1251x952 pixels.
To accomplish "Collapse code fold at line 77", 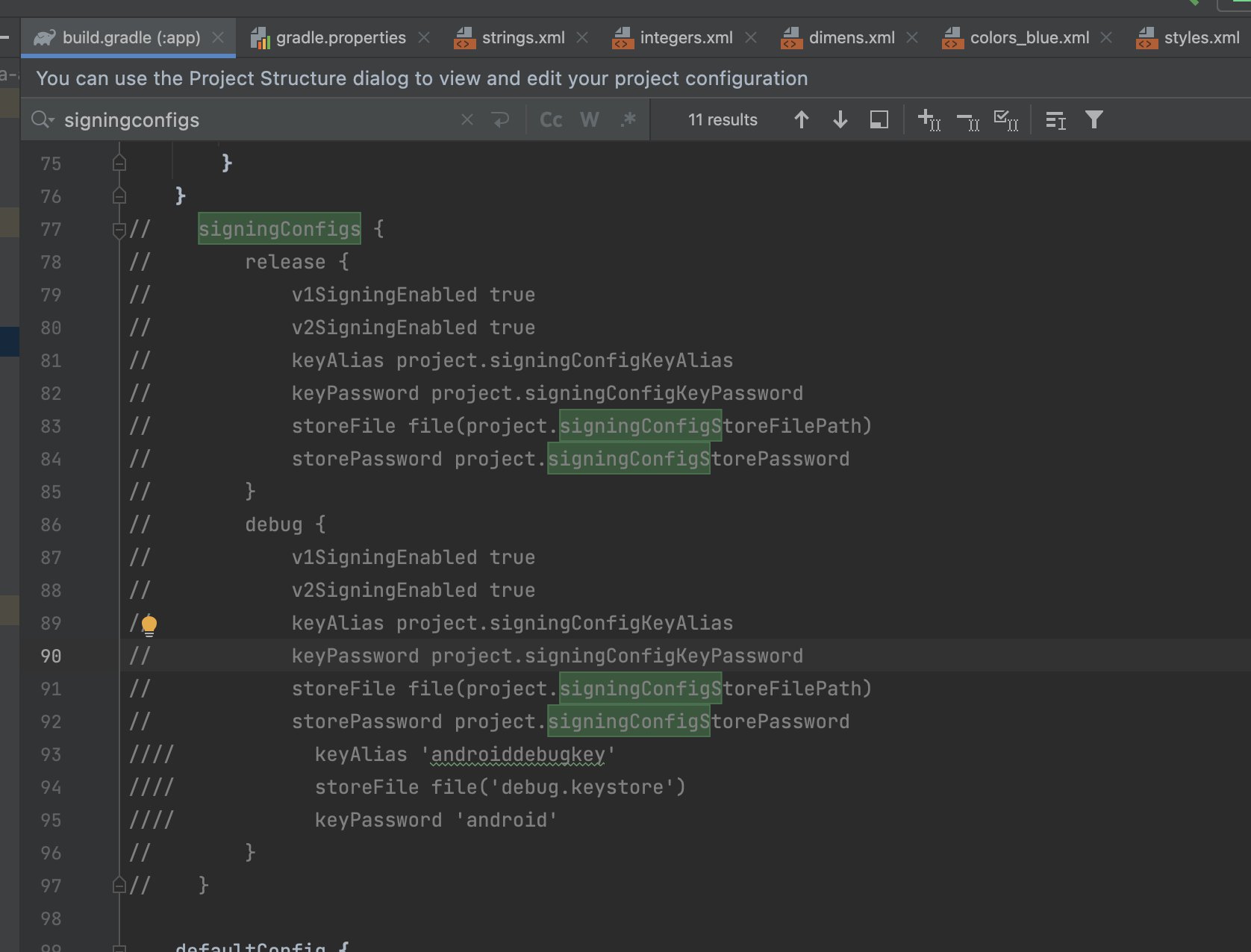I will (x=119, y=230).
